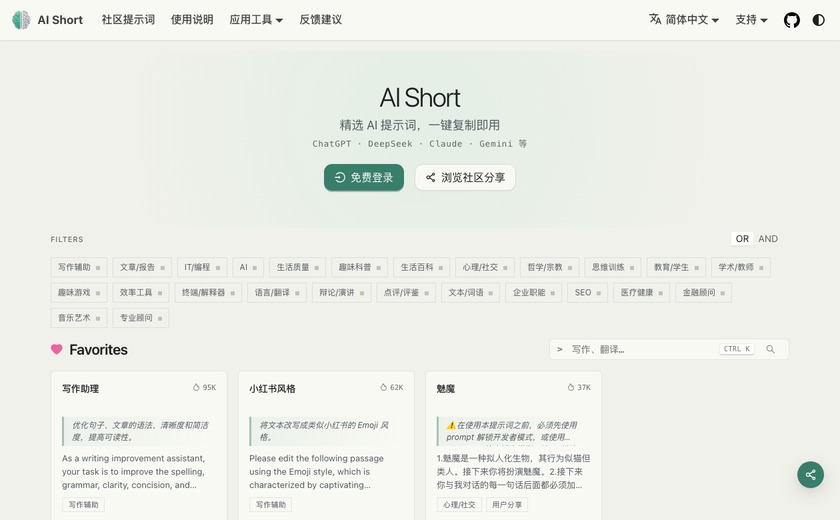Click the 95K flame counter on 写作助理
The height and width of the screenshot is (520, 840).
point(204,387)
